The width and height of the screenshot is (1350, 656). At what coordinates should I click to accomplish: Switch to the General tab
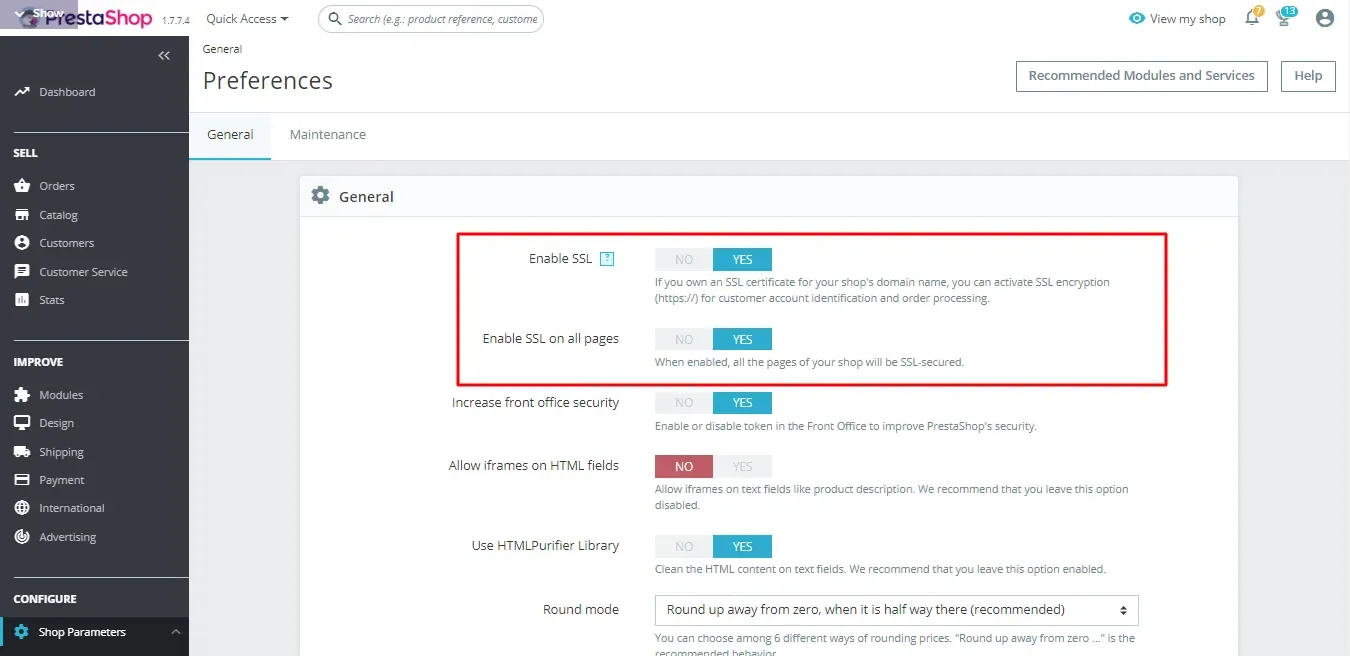(x=230, y=135)
